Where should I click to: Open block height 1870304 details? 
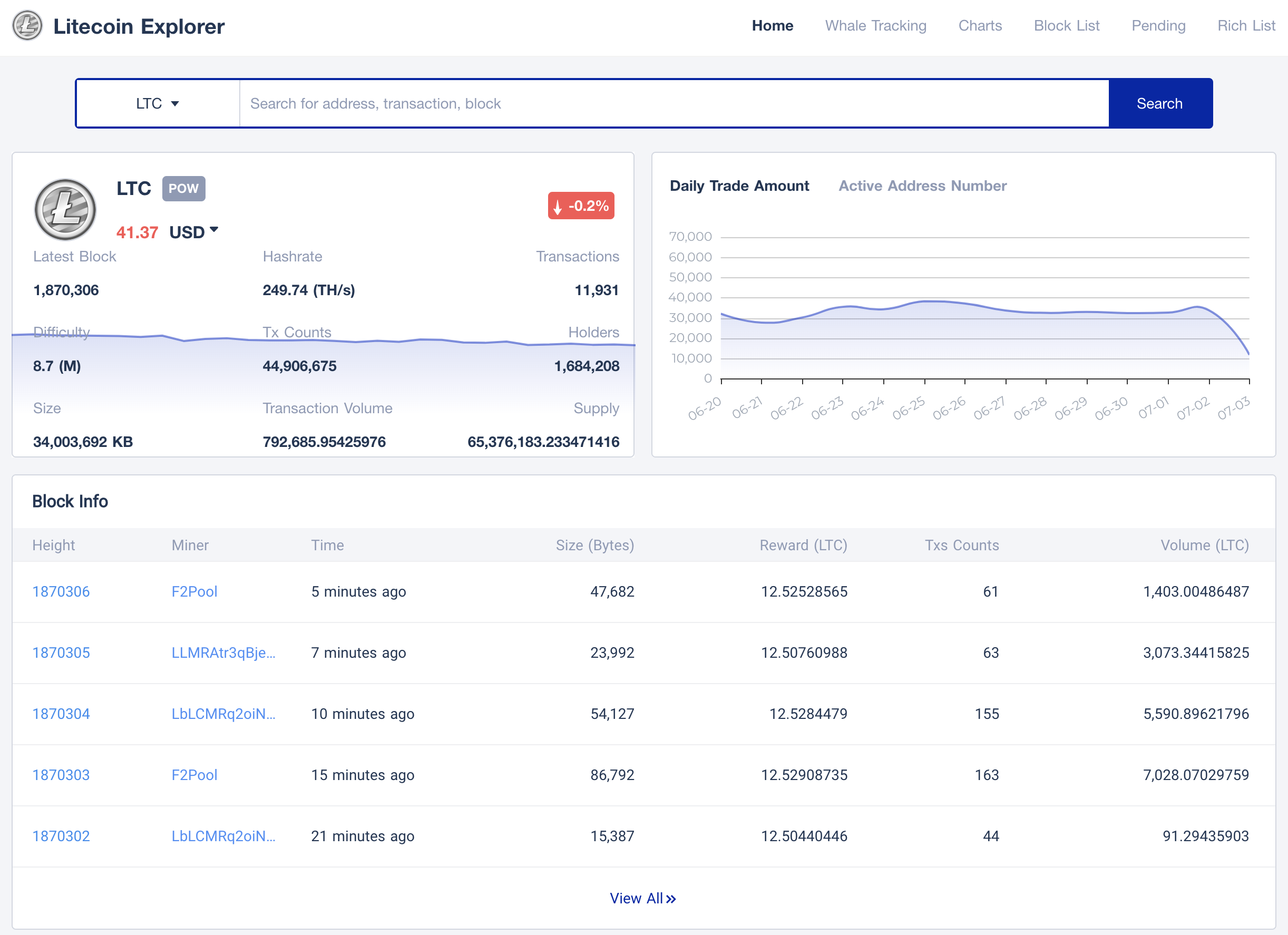pyautogui.click(x=62, y=713)
